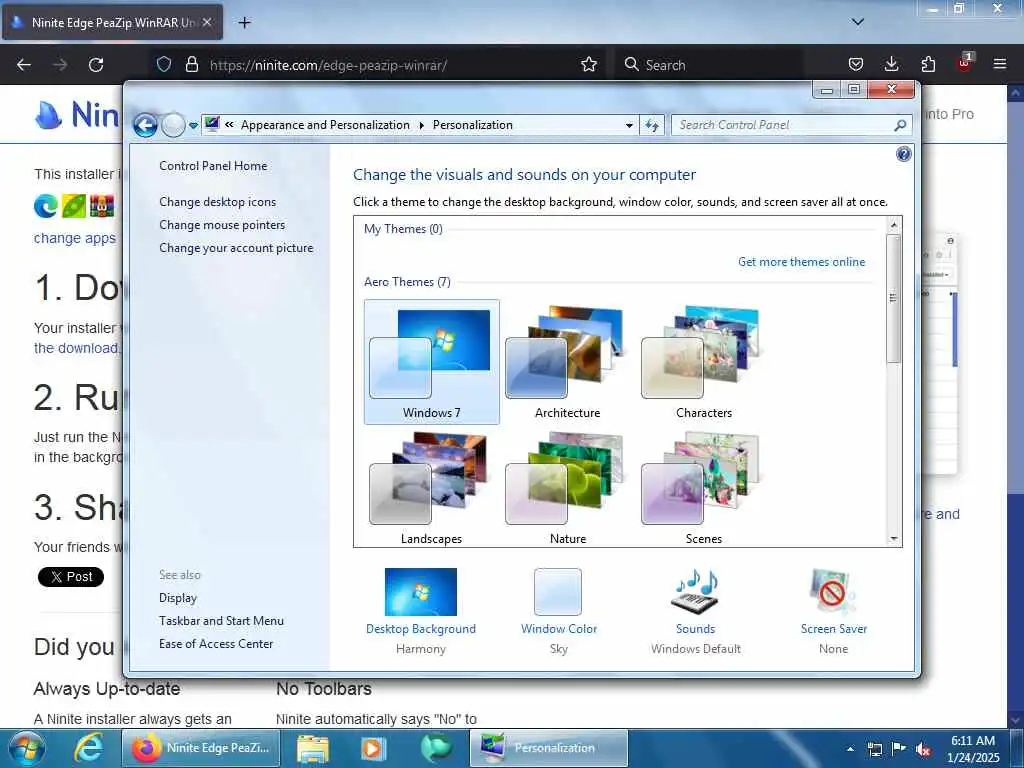
Task: Click the Control Panel help icon
Action: pyautogui.click(x=904, y=154)
